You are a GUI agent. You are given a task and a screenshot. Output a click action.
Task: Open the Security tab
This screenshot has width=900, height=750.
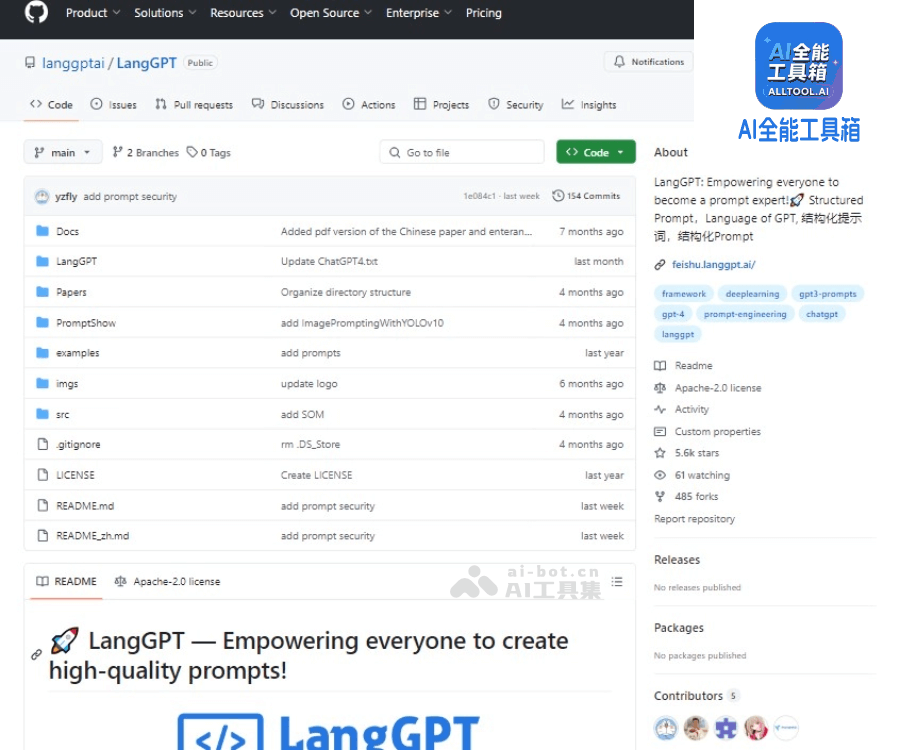(x=515, y=104)
